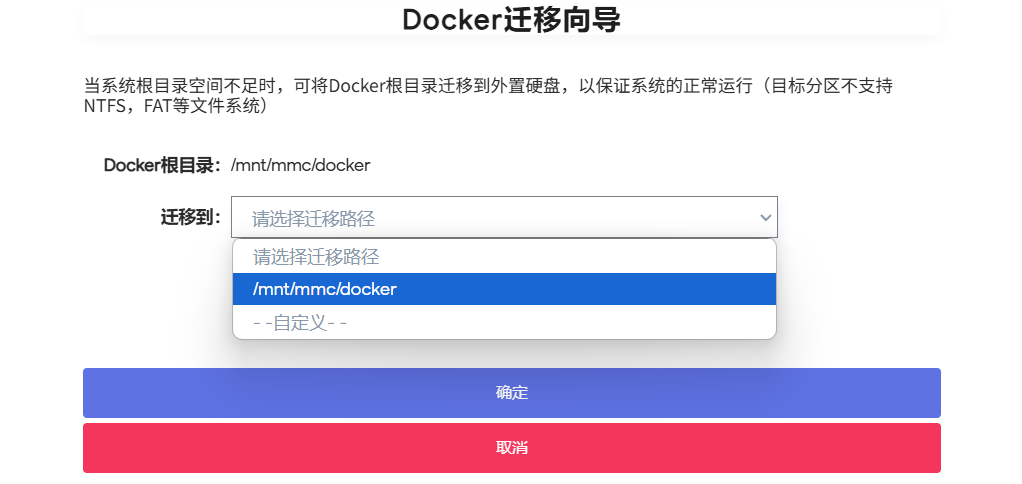
Task: Click the word Docker in the description sentence
Action: coord(357,86)
